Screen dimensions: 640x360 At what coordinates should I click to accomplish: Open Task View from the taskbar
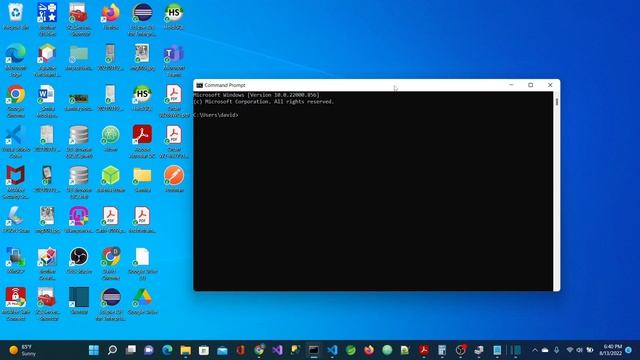[131, 350]
